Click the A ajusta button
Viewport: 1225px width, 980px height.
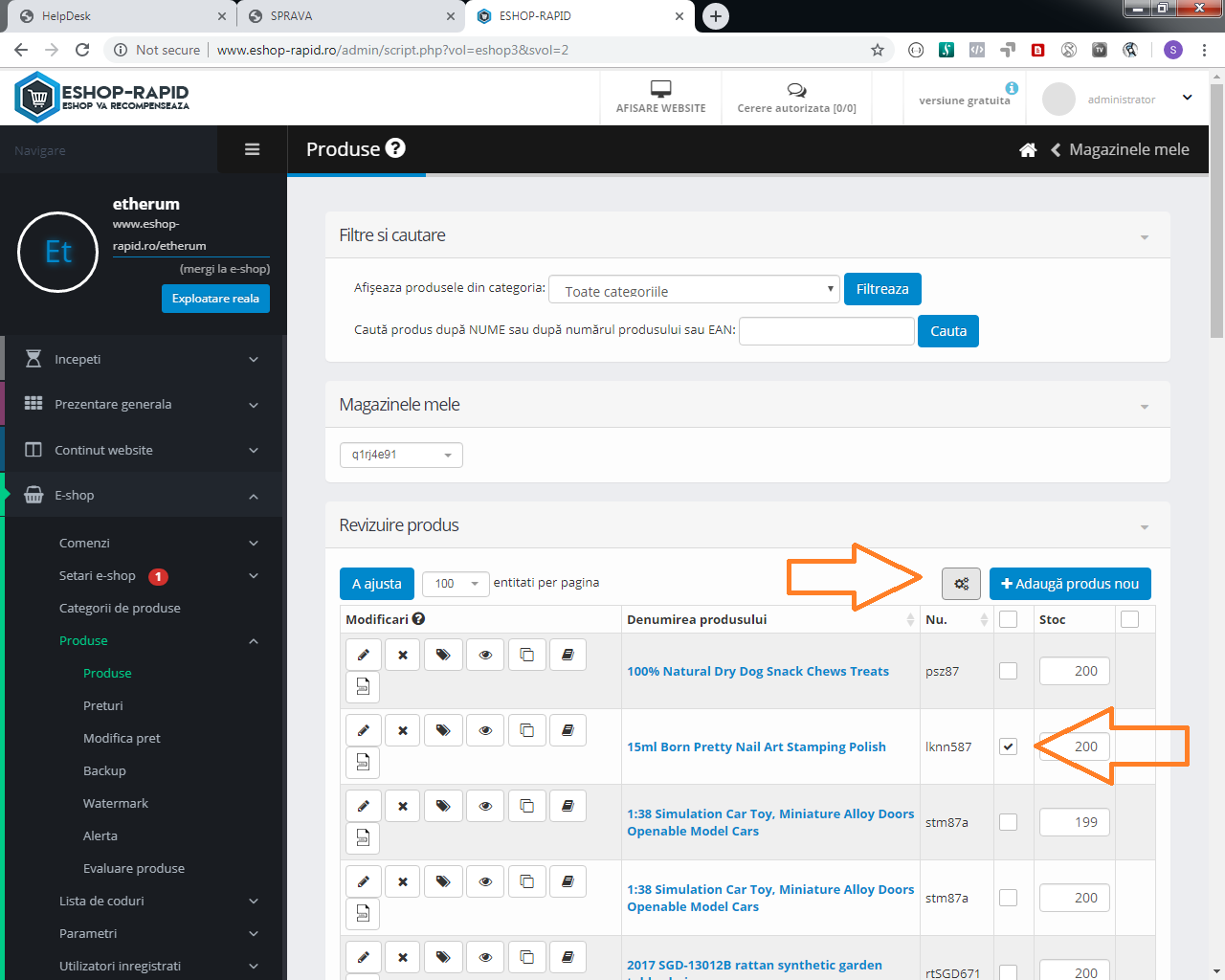[x=377, y=584]
